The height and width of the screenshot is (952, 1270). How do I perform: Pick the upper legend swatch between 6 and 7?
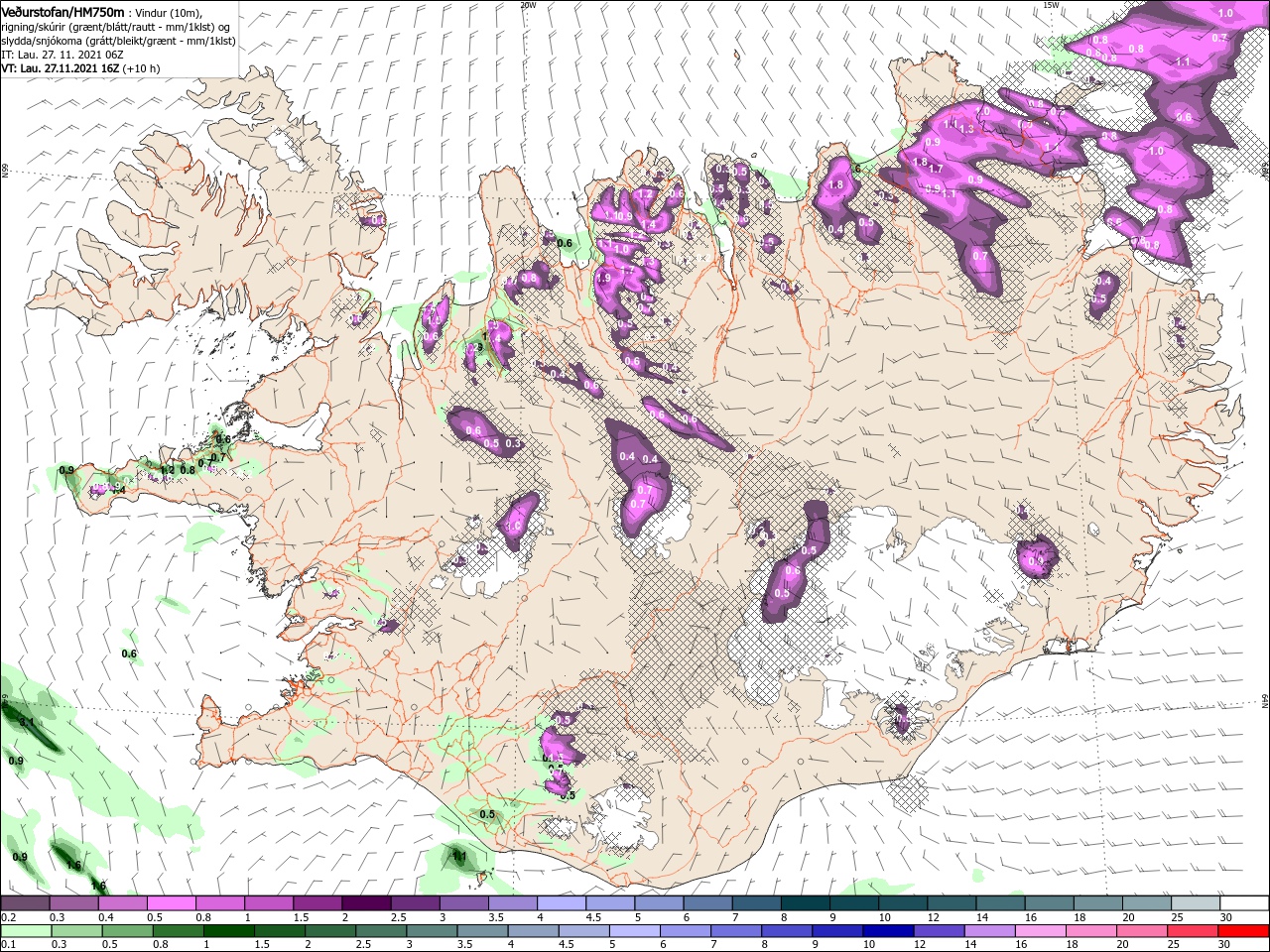pos(707,903)
